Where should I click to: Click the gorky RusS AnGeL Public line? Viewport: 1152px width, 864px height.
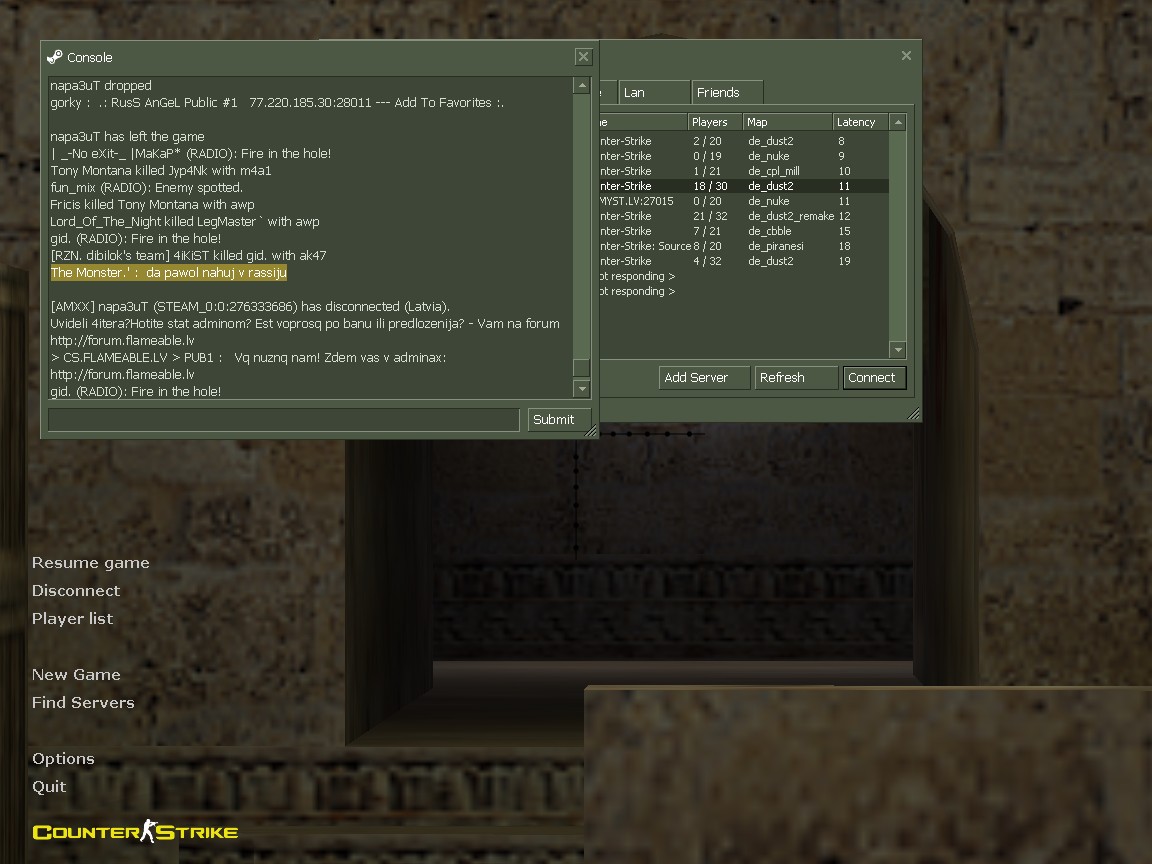click(277, 103)
